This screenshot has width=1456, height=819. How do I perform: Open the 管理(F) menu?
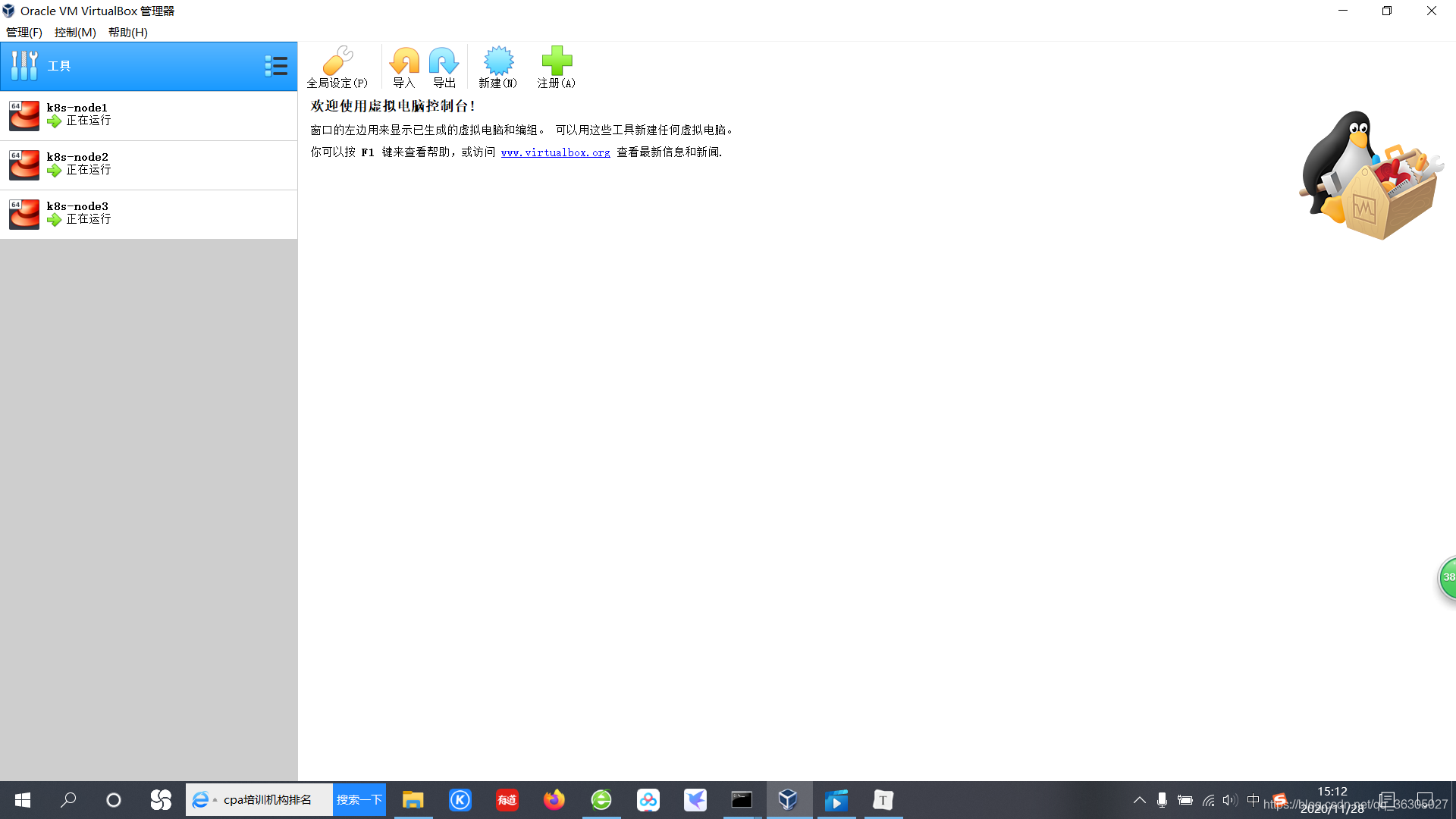[x=24, y=33]
